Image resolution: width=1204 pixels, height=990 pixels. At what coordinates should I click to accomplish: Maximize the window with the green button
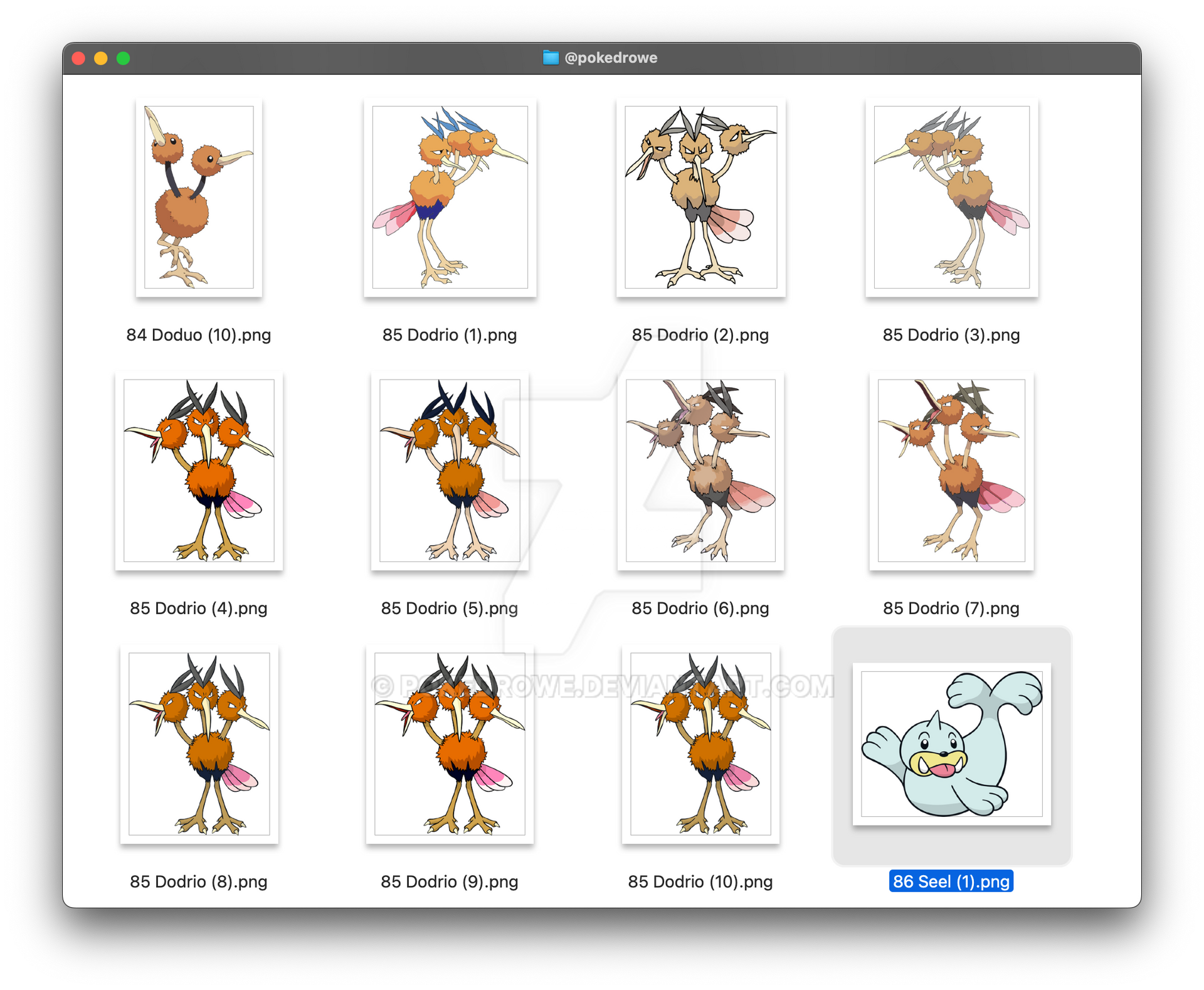pos(124,58)
